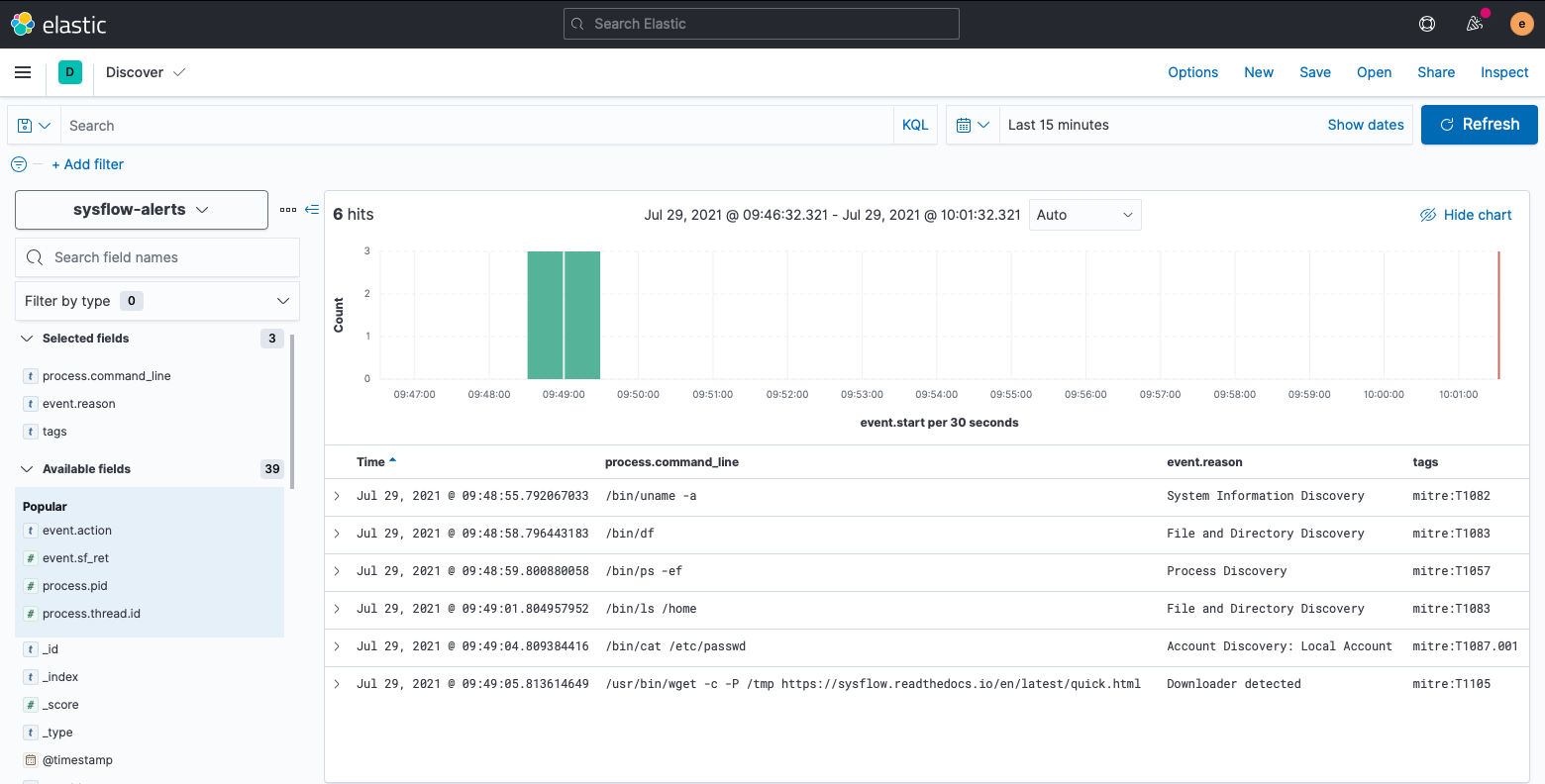Click Open in the top menu
The height and width of the screenshot is (784, 1545).
(1374, 72)
